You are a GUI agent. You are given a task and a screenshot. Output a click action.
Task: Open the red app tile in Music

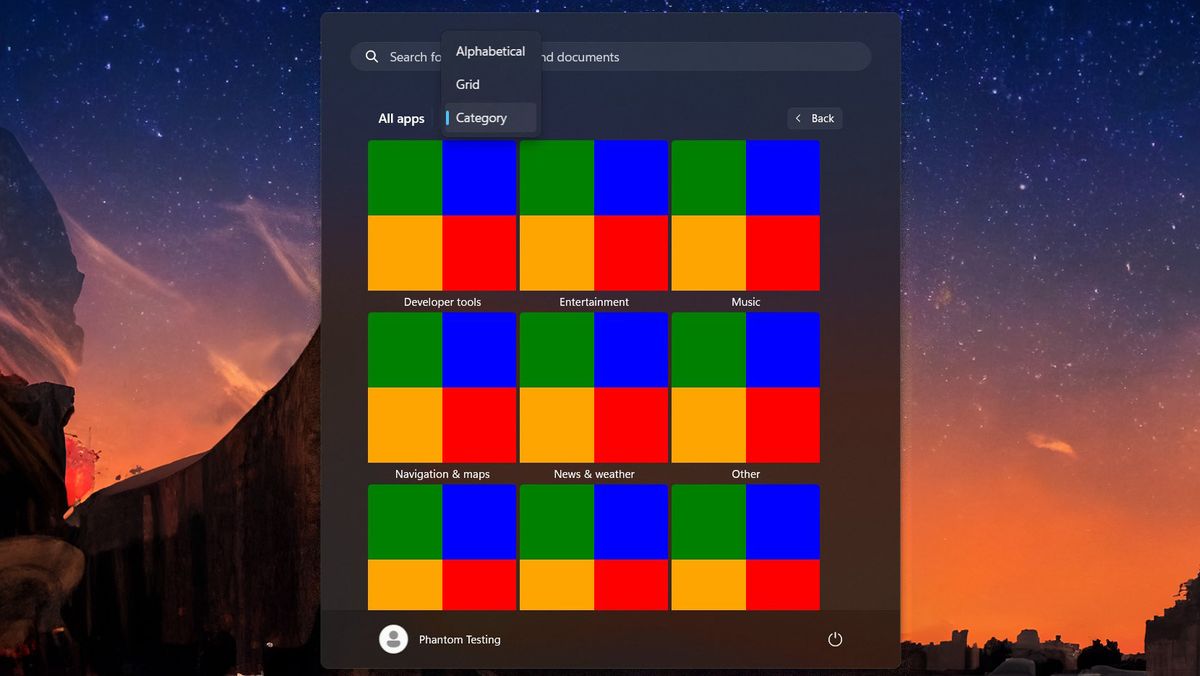[783, 252]
